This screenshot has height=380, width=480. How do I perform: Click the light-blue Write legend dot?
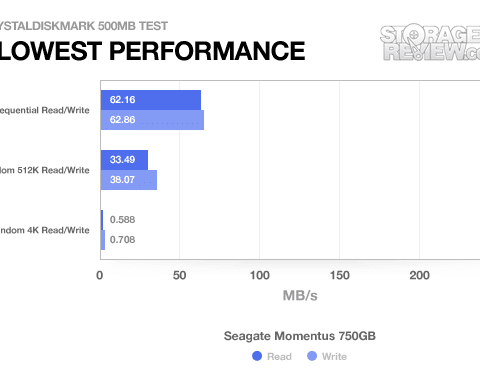[312, 356]
